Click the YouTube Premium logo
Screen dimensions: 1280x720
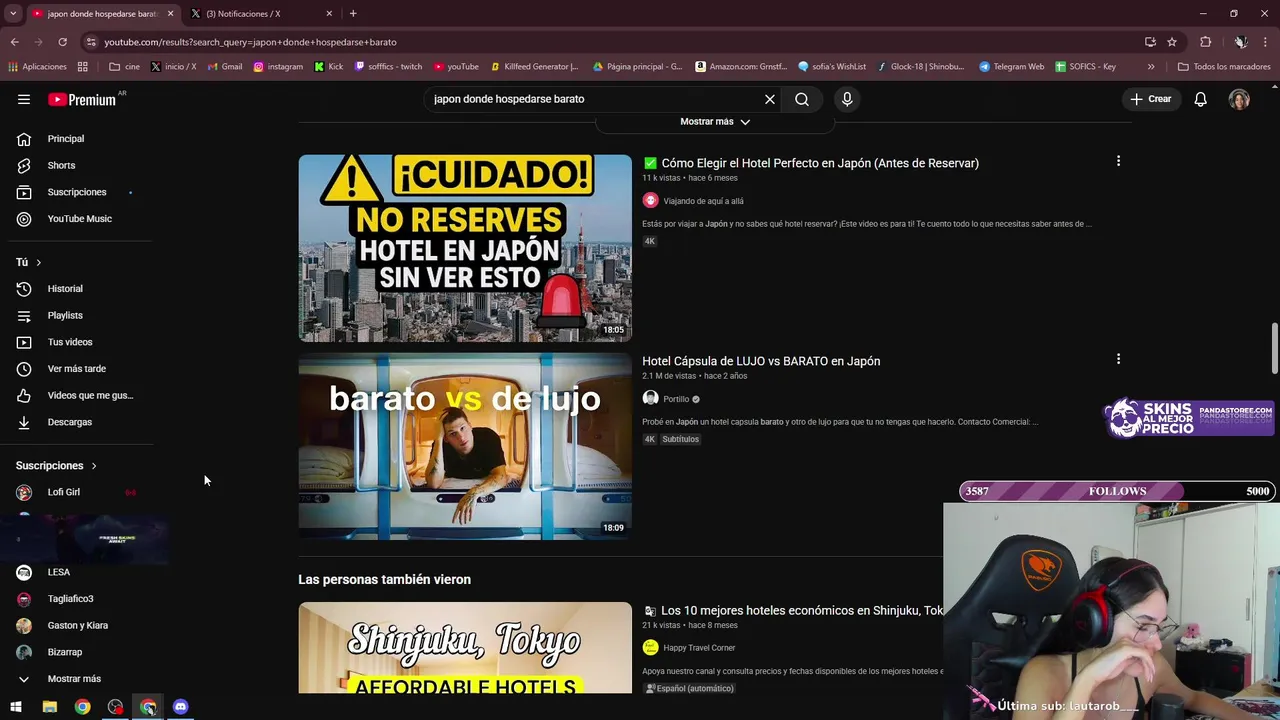[x=82, y=99]
